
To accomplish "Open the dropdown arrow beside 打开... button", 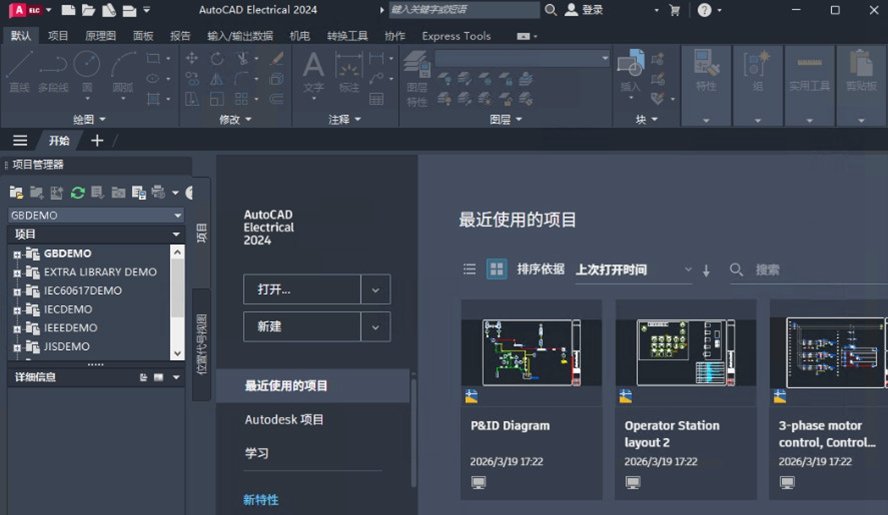I will (x=375, y=290).
